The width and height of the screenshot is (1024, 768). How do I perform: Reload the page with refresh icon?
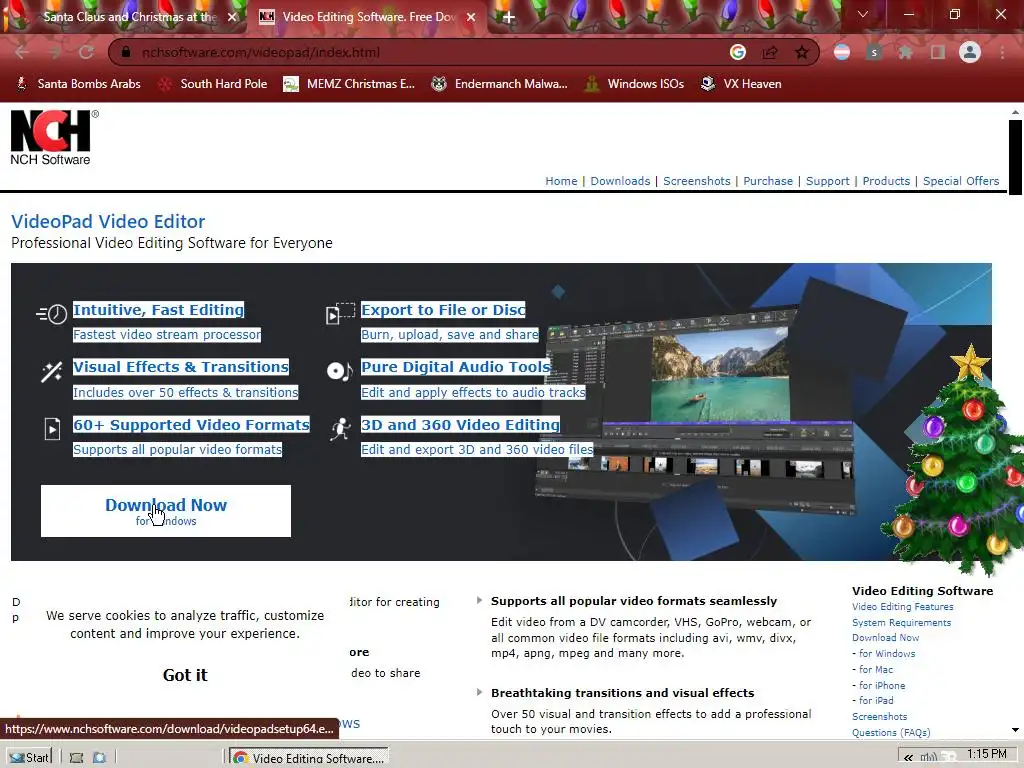coord(86,52)
